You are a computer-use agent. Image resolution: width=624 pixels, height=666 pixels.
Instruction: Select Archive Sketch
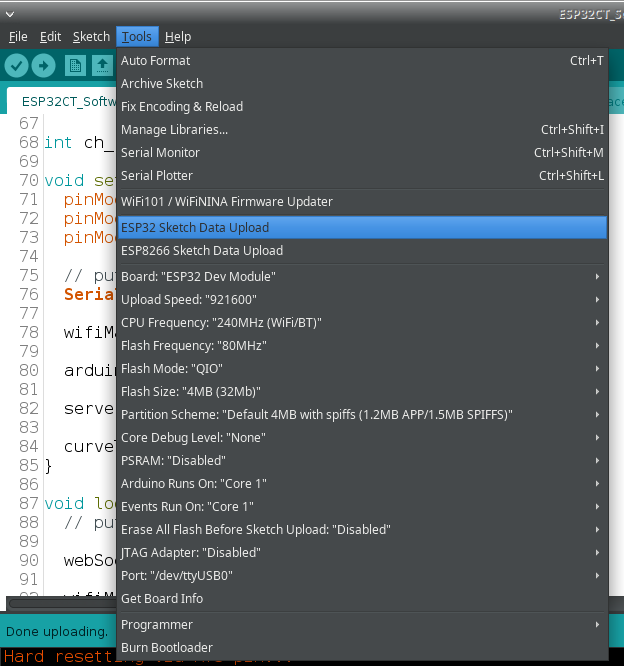(361, 84)
